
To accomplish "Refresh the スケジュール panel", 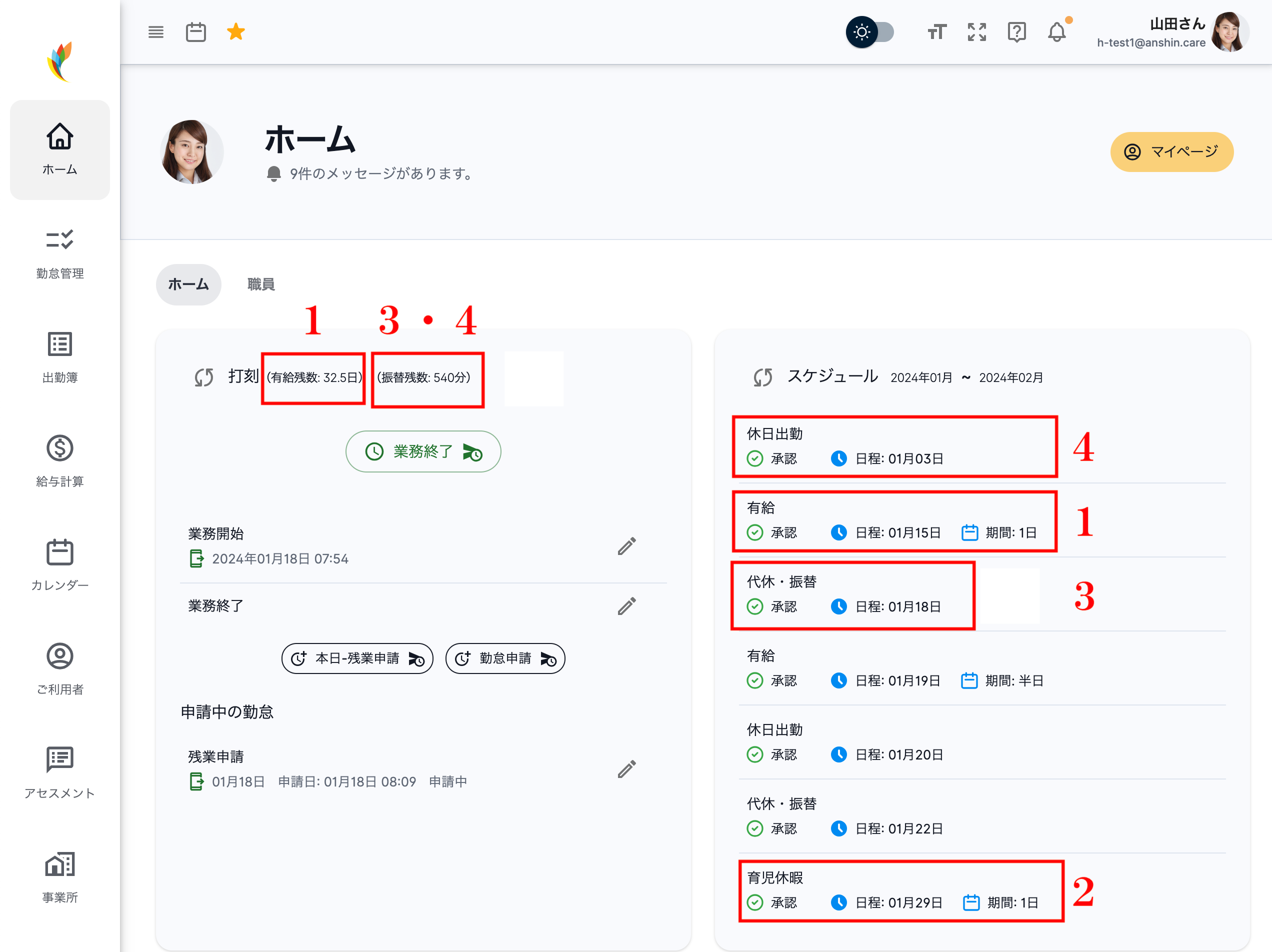I will (762, 377).
